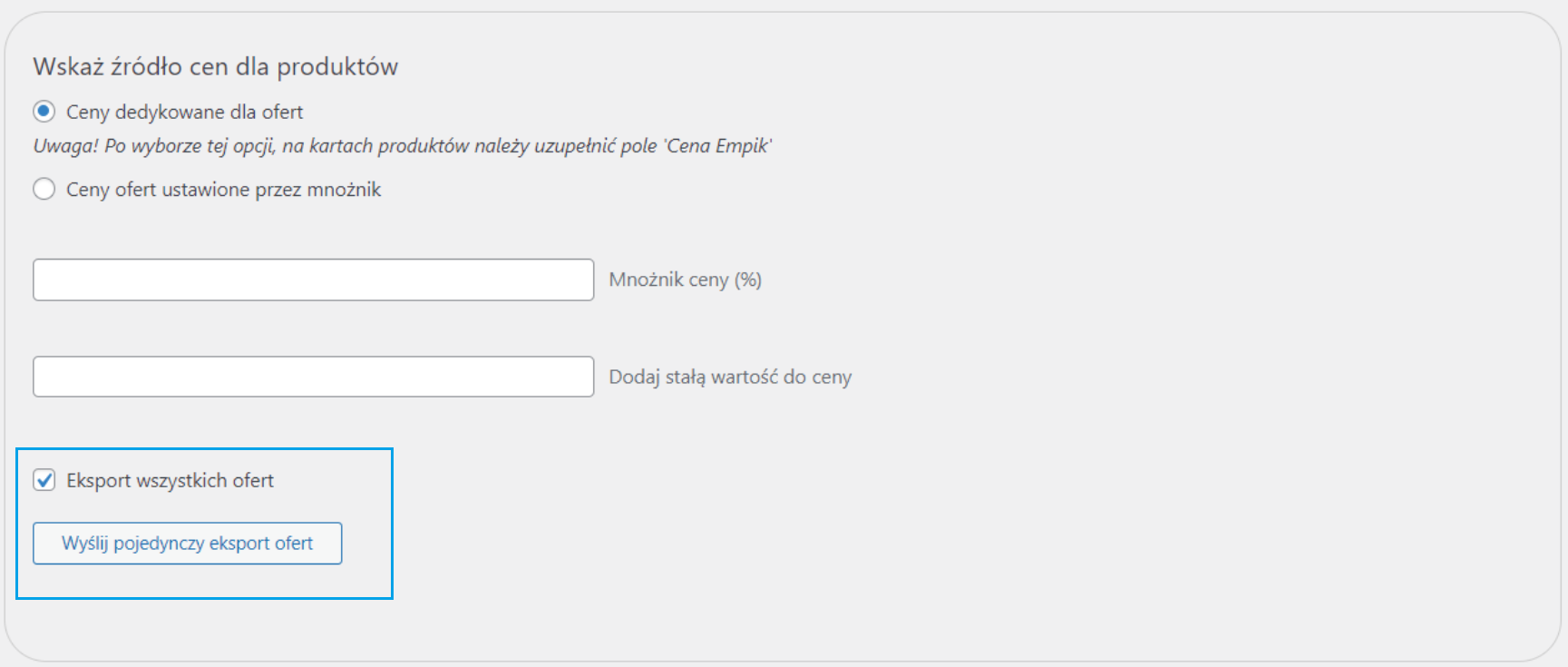Click the word 'produktów' in the heading
This screenshot has width=1568, height=667.
tap(337, 66)
